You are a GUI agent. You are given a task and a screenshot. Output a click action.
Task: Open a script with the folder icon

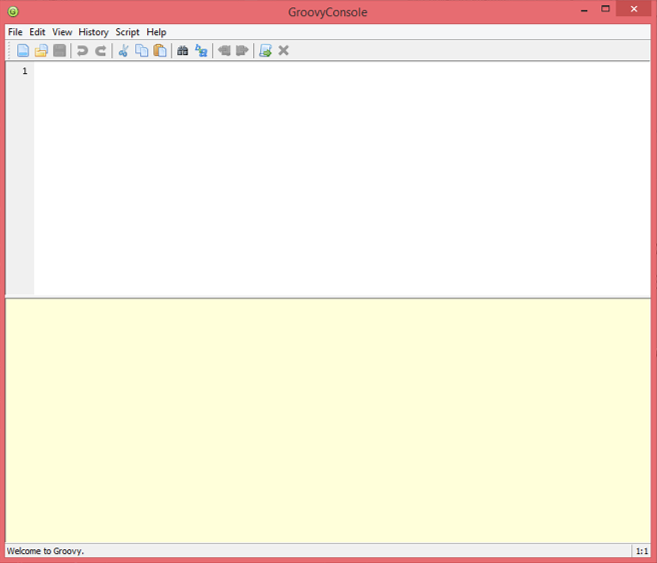[41, 51]
